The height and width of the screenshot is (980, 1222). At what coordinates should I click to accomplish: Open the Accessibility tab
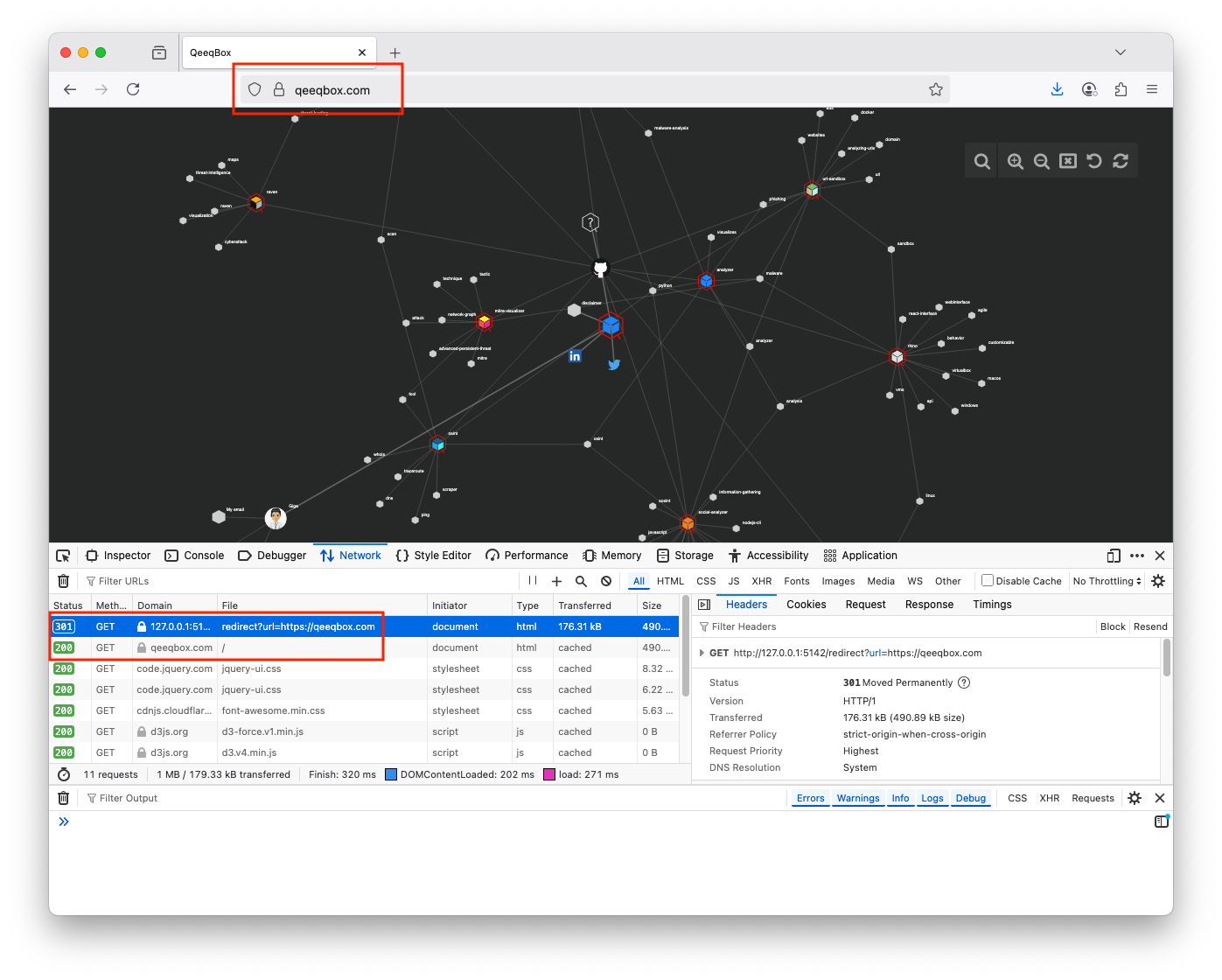pyautogui.click(x=769, y=556)
